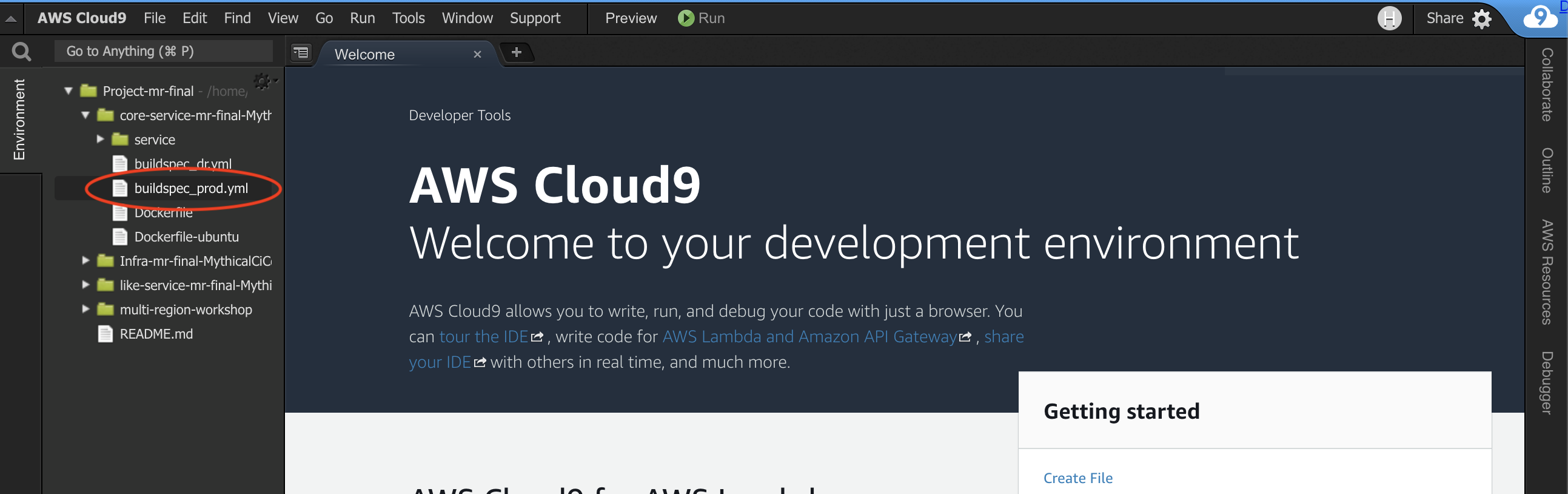Click the Create File link
The width and height of the screenshot is (1568, 494).
click(x=1077, y=478)
